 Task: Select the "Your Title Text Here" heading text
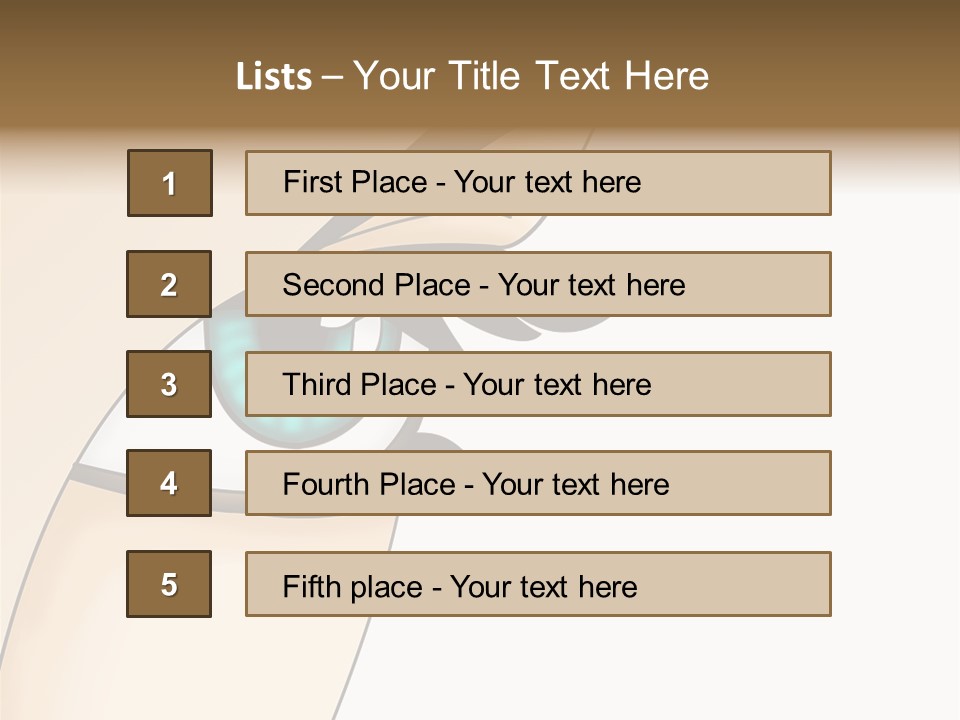point(531,76)
